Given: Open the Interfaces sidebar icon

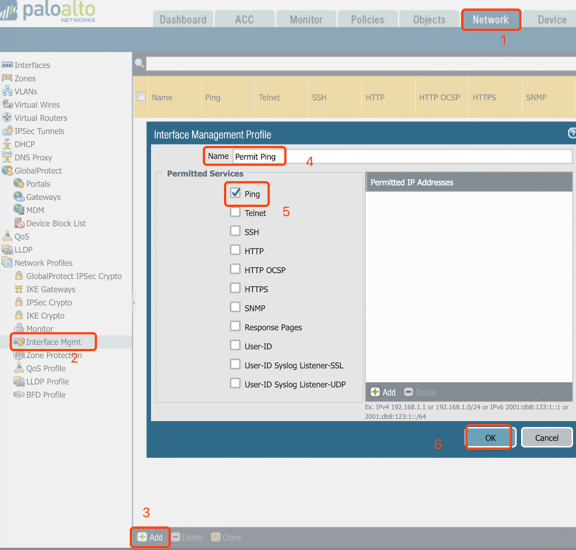Looking at the screenshot, I should pyautogui.click(x=7, y=65).
